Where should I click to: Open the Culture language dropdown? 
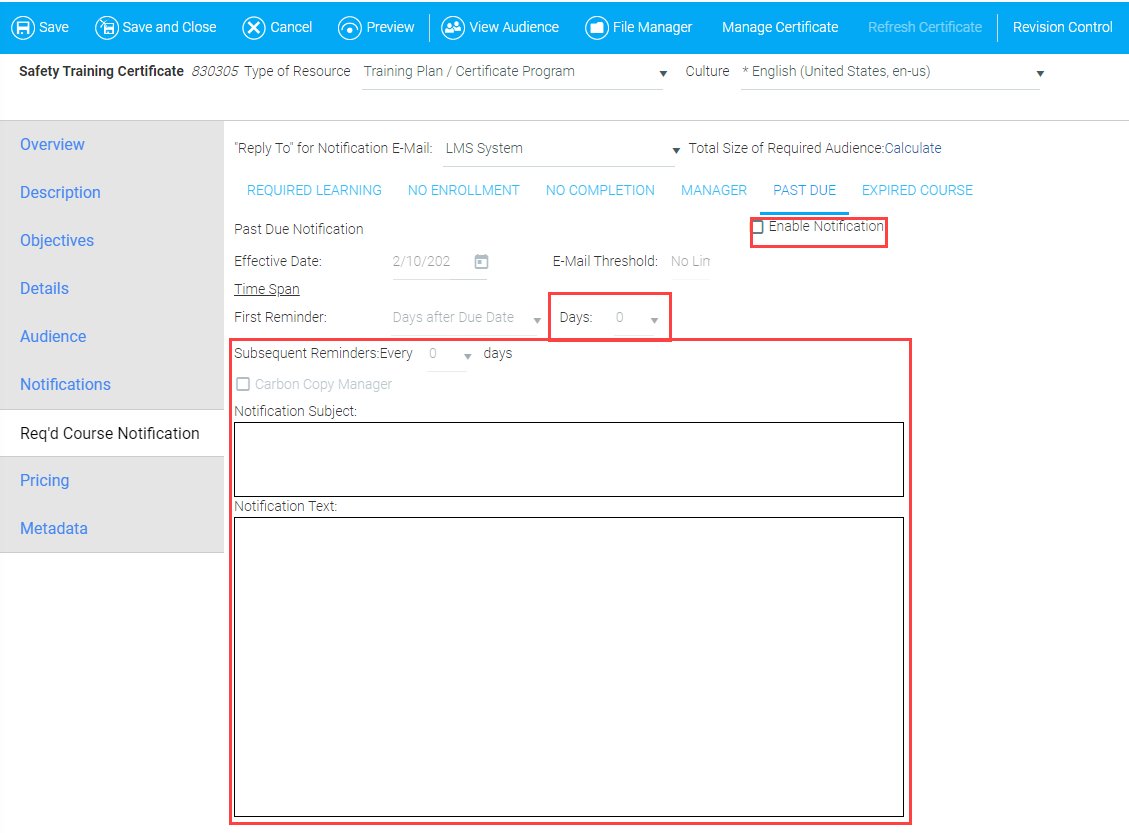click(1040, 74)
